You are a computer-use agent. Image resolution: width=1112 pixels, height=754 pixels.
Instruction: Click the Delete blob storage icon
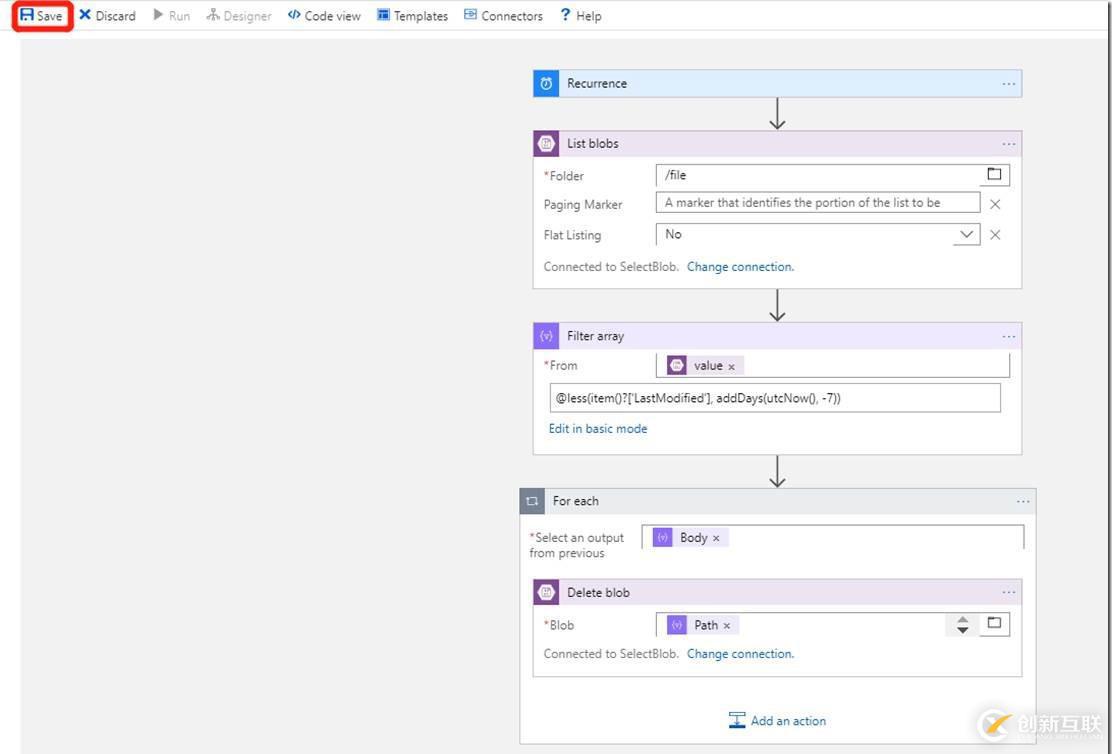point(546,592)
